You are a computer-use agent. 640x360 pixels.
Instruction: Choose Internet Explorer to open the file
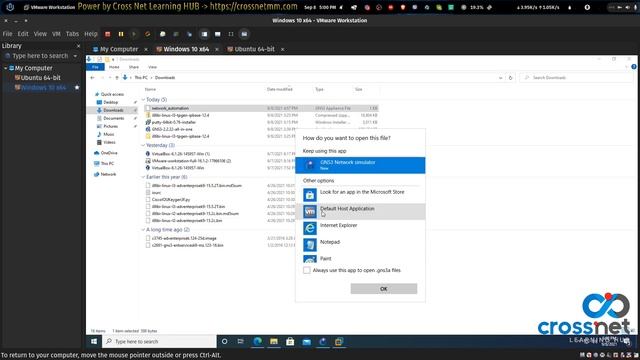[x=360, y=228]
